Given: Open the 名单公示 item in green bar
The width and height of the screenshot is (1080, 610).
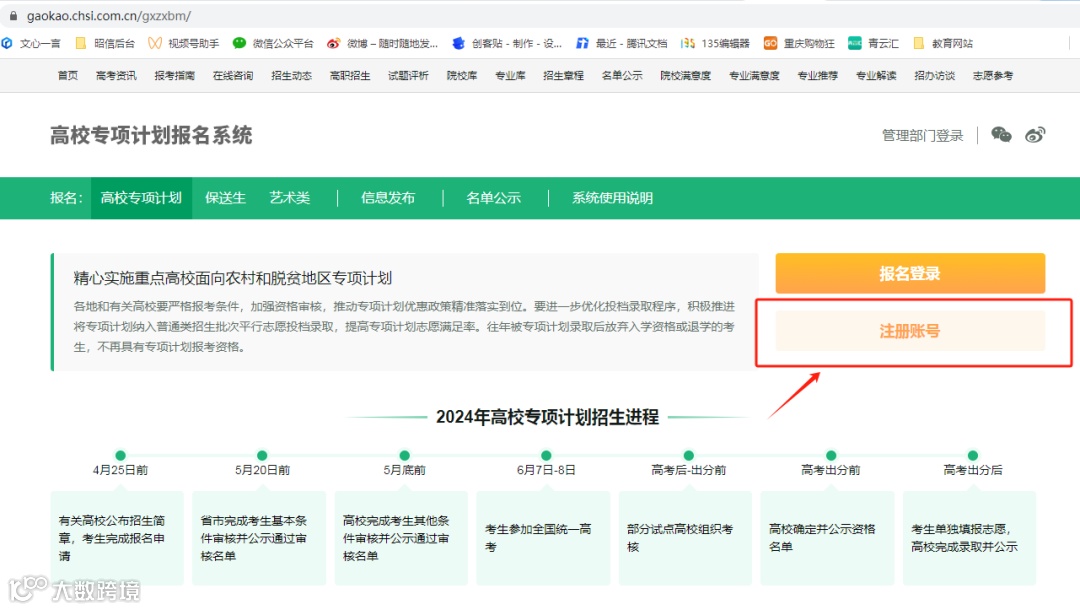Looking at the screenshot, I should pyautogui.click(x=493, y=198).
